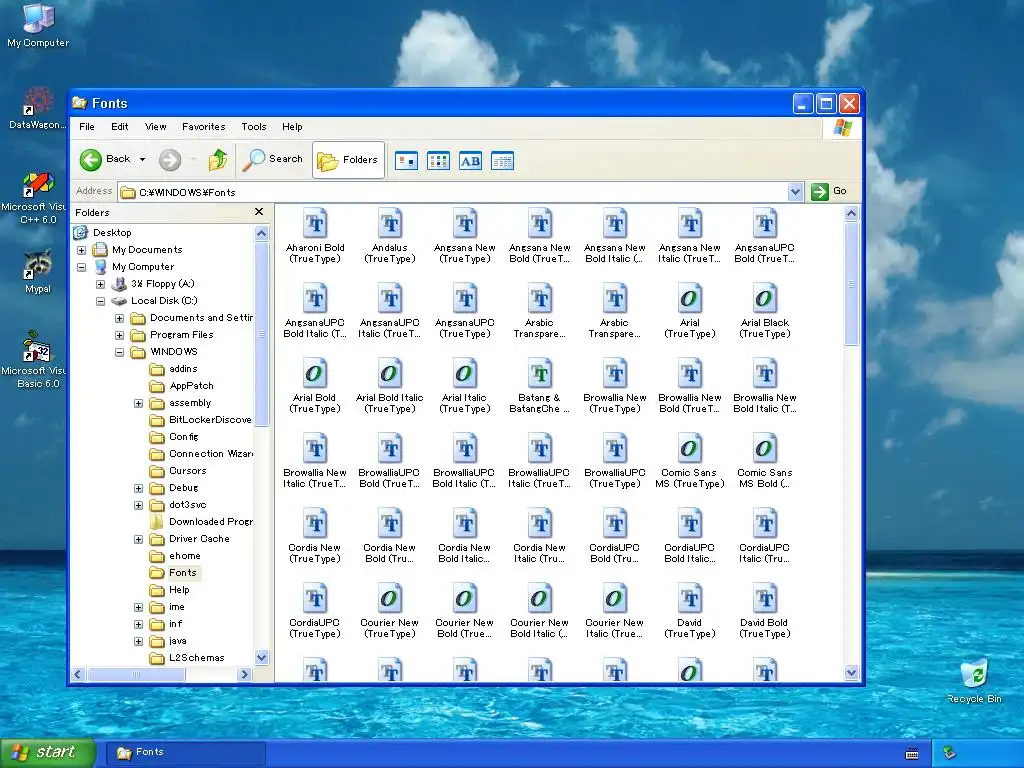Select David (TrueType) font icon
The image size is (1024, 768).
click(x=690, y=599)
